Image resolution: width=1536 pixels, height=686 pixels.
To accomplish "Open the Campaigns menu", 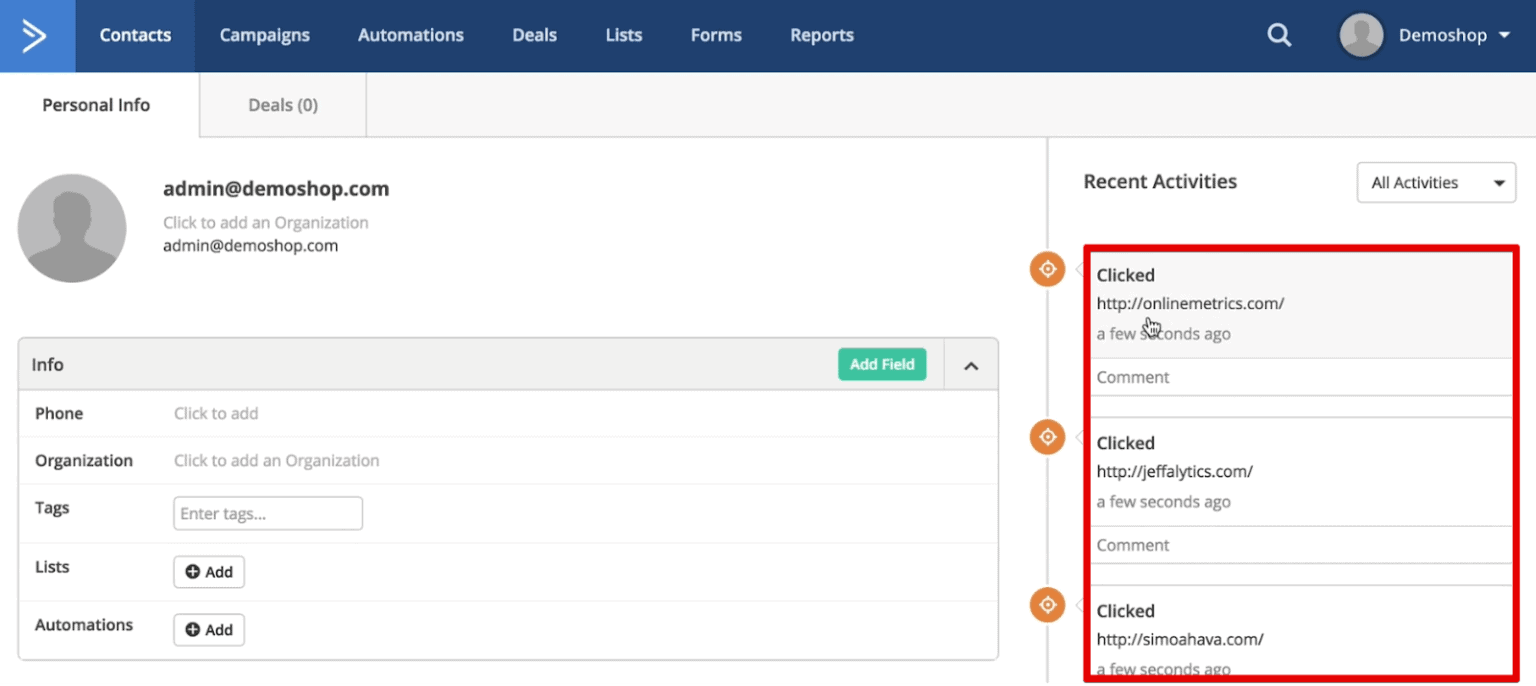I will point(264,34).
